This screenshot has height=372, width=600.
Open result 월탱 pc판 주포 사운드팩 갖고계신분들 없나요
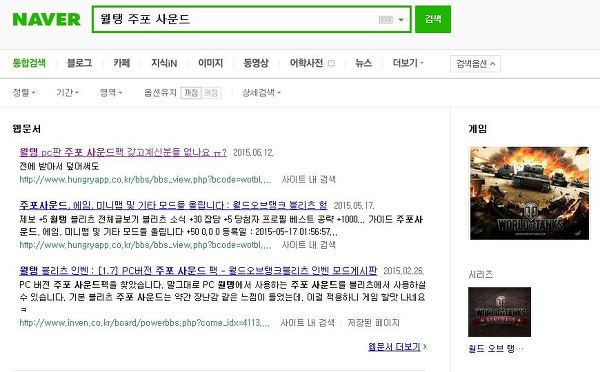pos(123,152)
